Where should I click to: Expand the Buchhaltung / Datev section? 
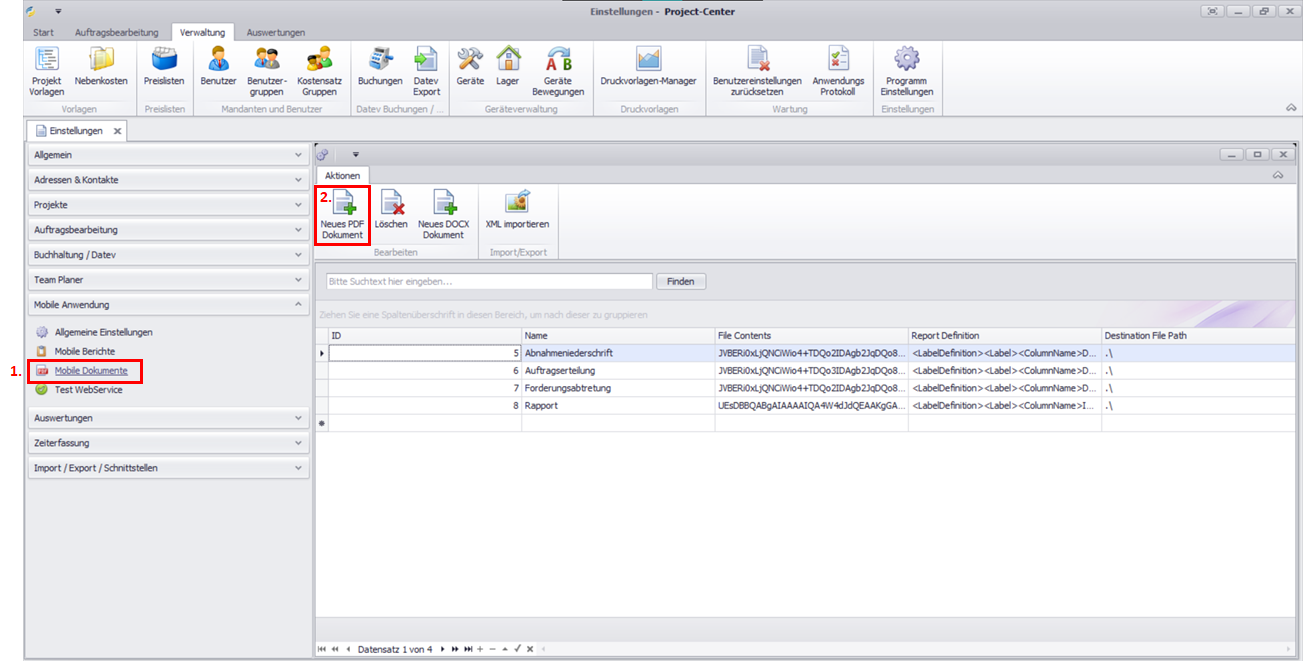point(168,255)
